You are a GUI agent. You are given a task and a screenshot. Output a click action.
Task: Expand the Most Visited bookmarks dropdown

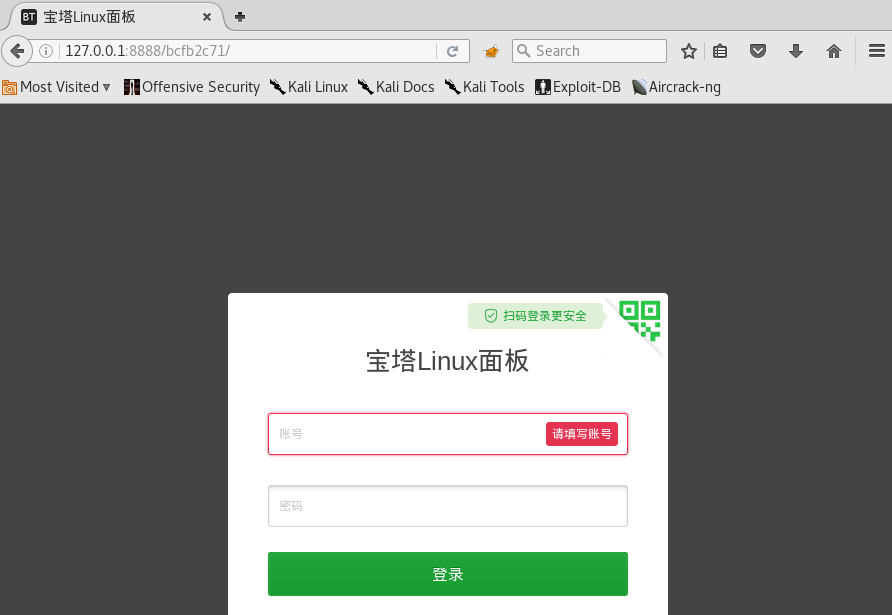pos(56,87)
